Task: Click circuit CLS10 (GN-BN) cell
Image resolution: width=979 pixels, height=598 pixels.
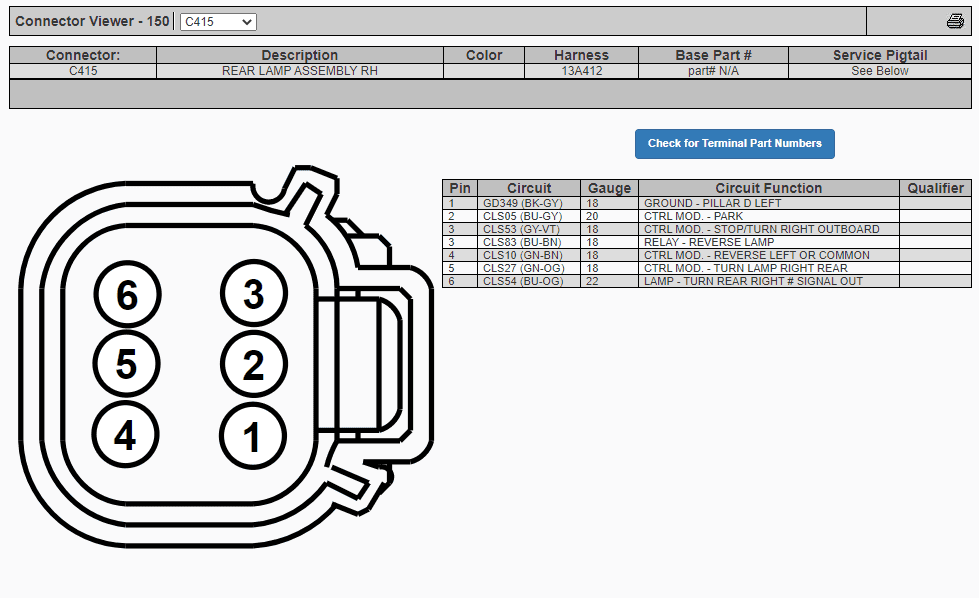Action: [x=529, y=255]
